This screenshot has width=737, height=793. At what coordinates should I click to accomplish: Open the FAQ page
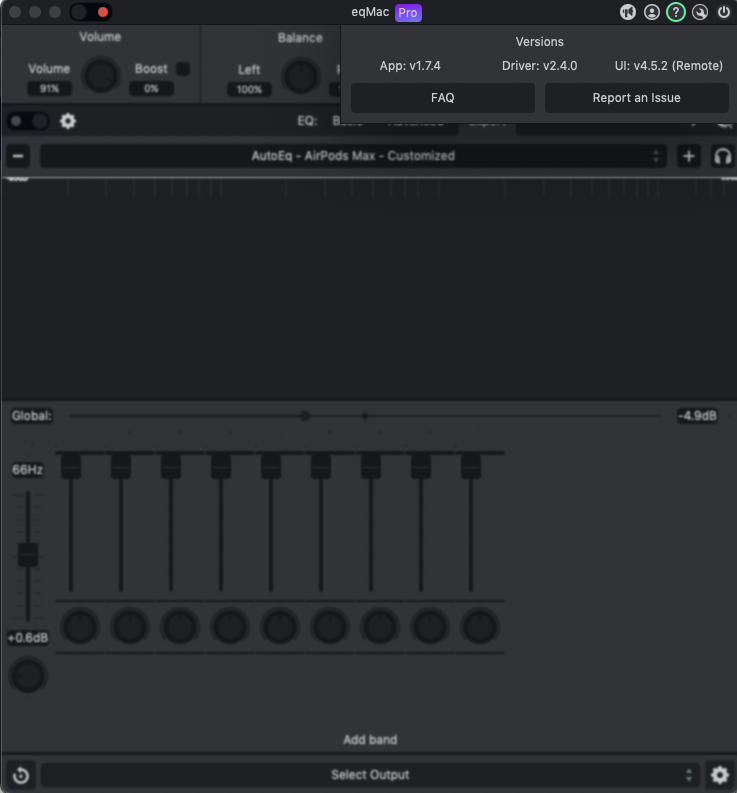443,98
